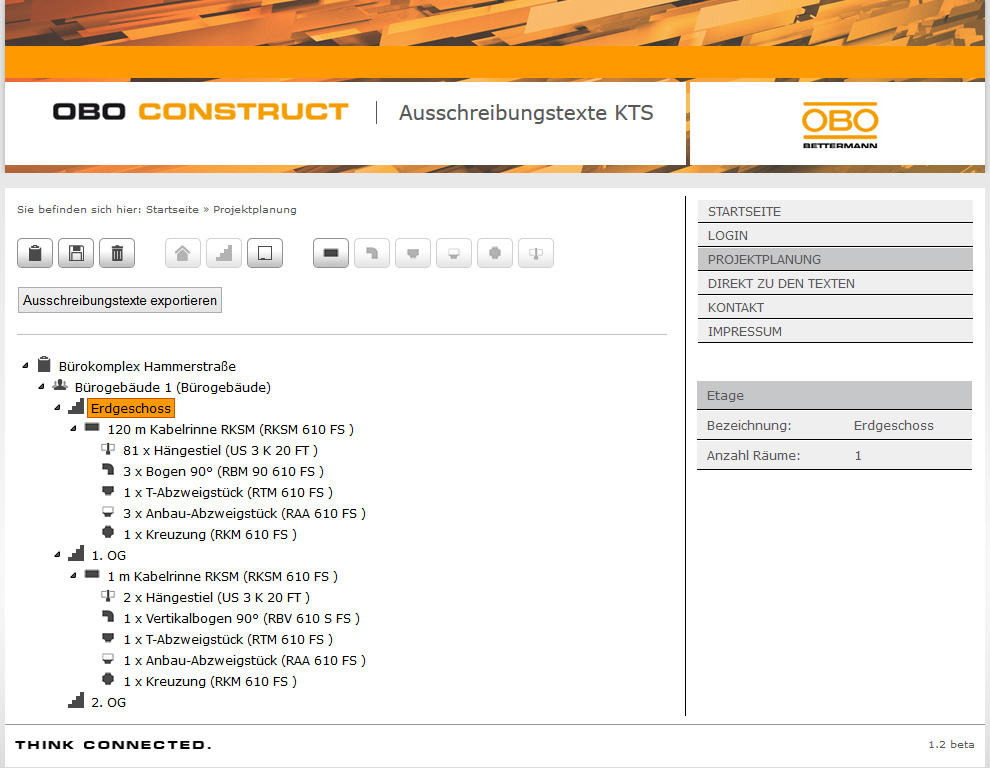
Task: Select 1. OG Kreuzung (RKM 610 FS) label in the tree
Action: [210, 681]
